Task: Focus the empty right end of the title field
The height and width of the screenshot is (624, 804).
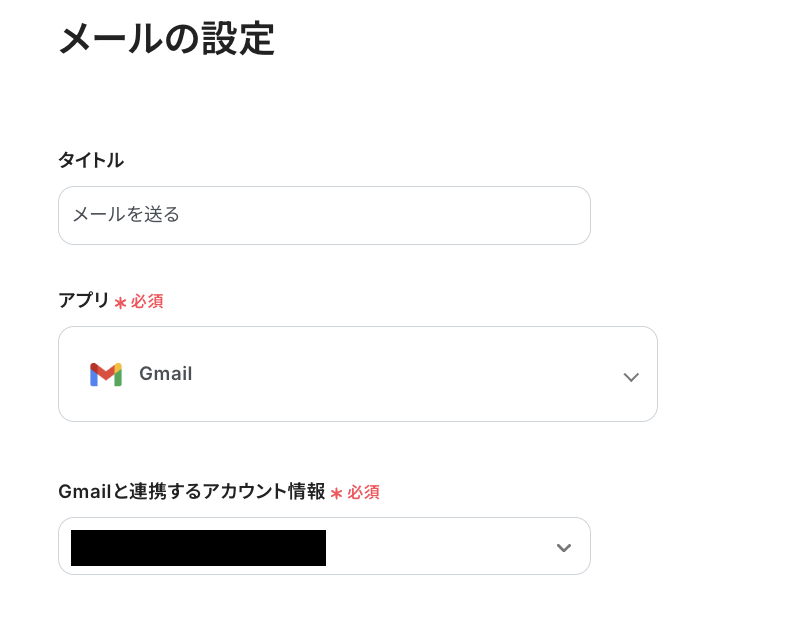Action: coord(520,215)
